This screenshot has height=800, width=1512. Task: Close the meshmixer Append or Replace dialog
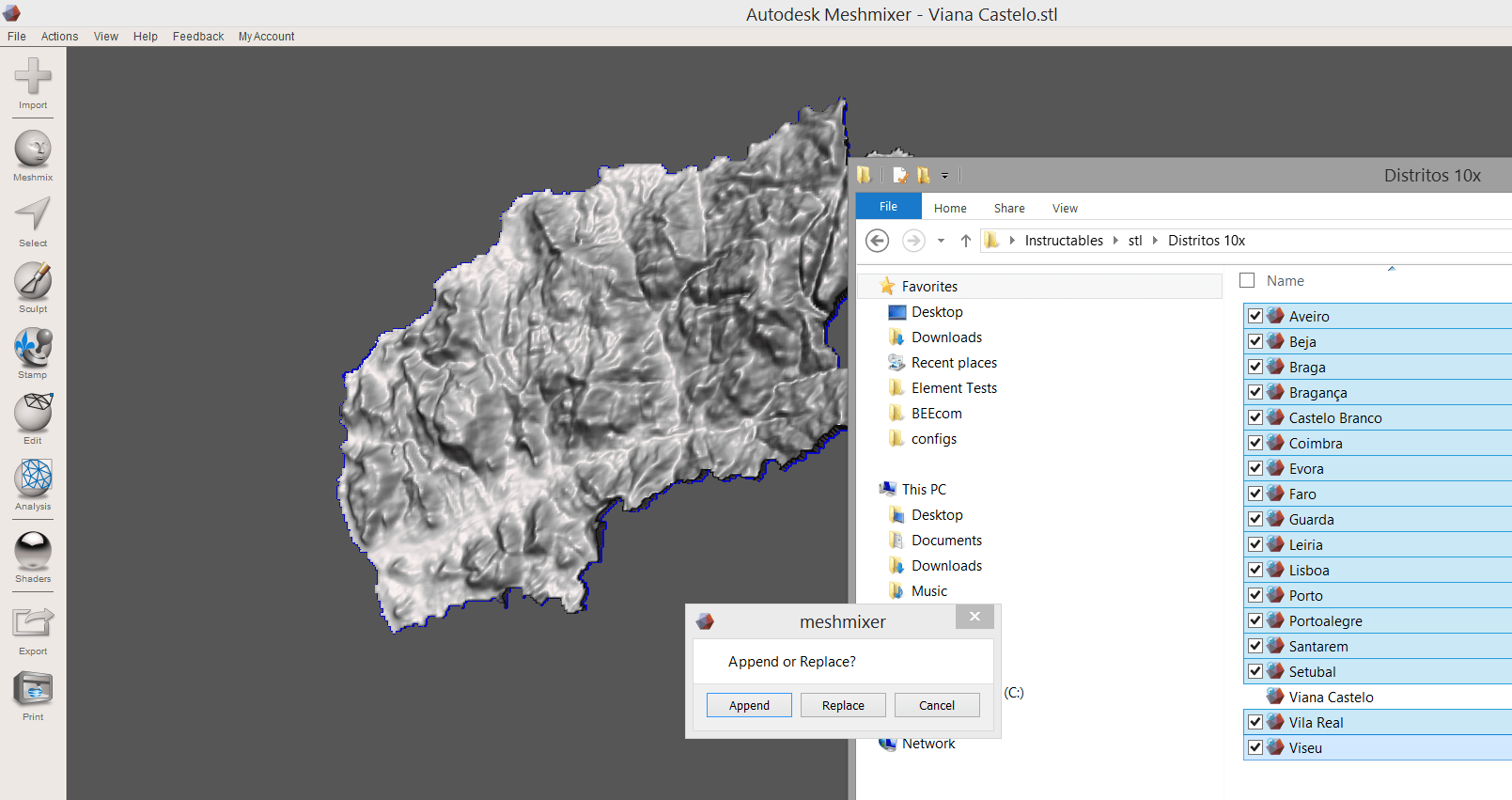[x=974, y=617]
